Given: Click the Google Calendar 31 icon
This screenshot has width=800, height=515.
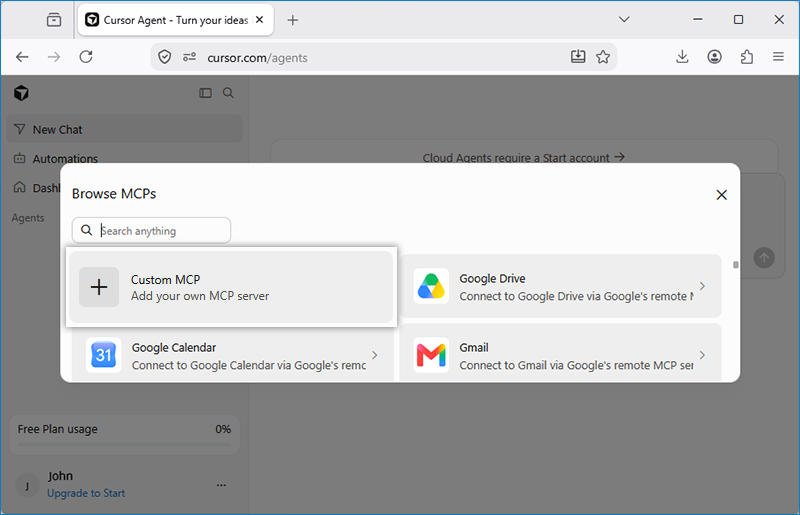Looking at the screenshot, I should [x=104, y=355].
